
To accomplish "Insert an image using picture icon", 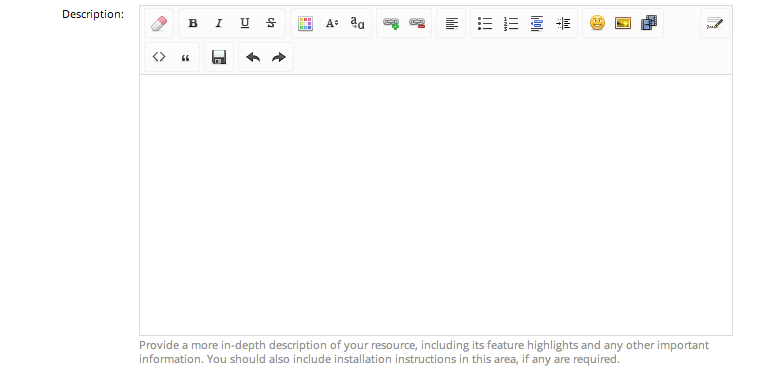I will coord(623,23).
